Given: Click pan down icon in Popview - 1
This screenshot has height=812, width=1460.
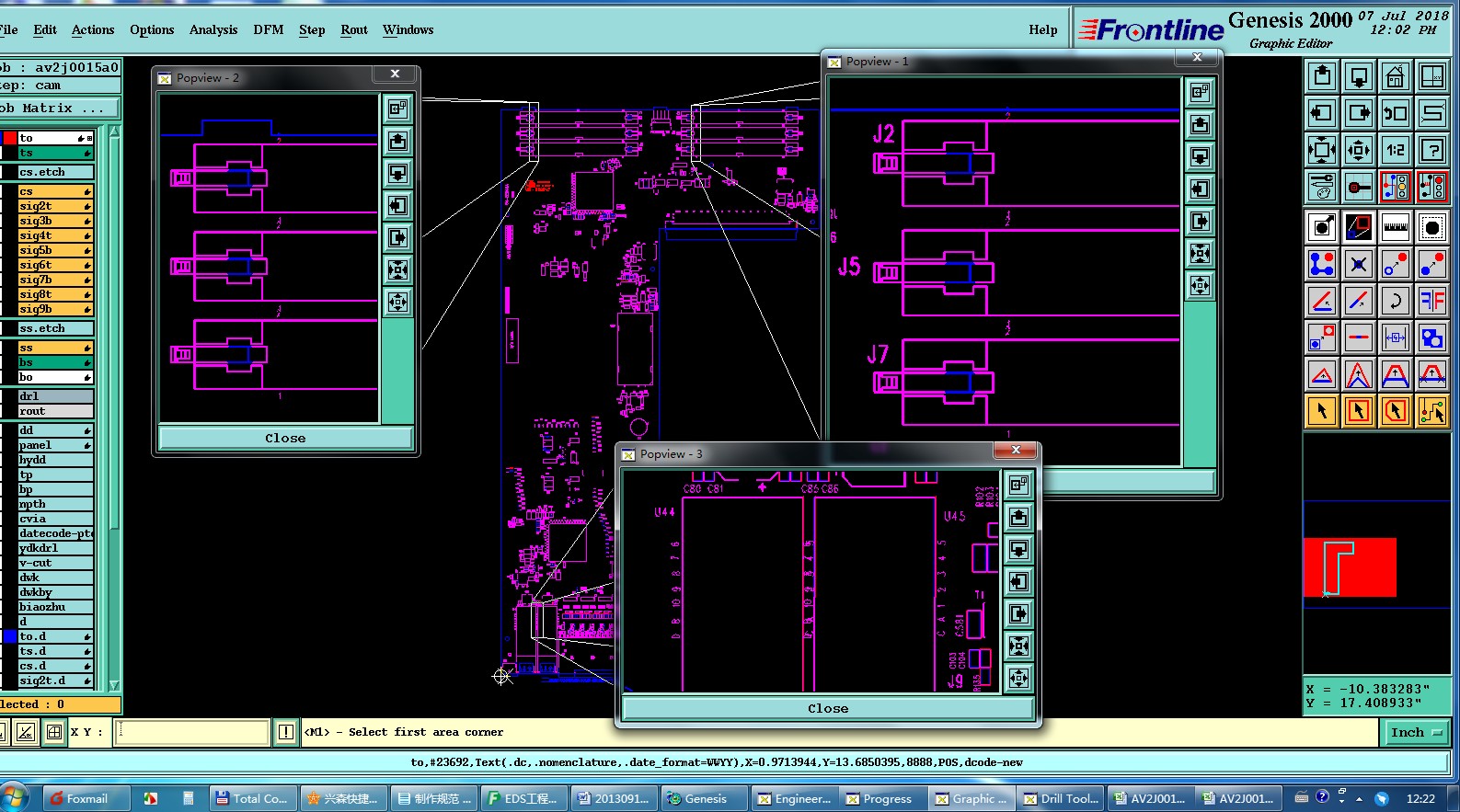Looking at the screenshot, I should 1200,156.
